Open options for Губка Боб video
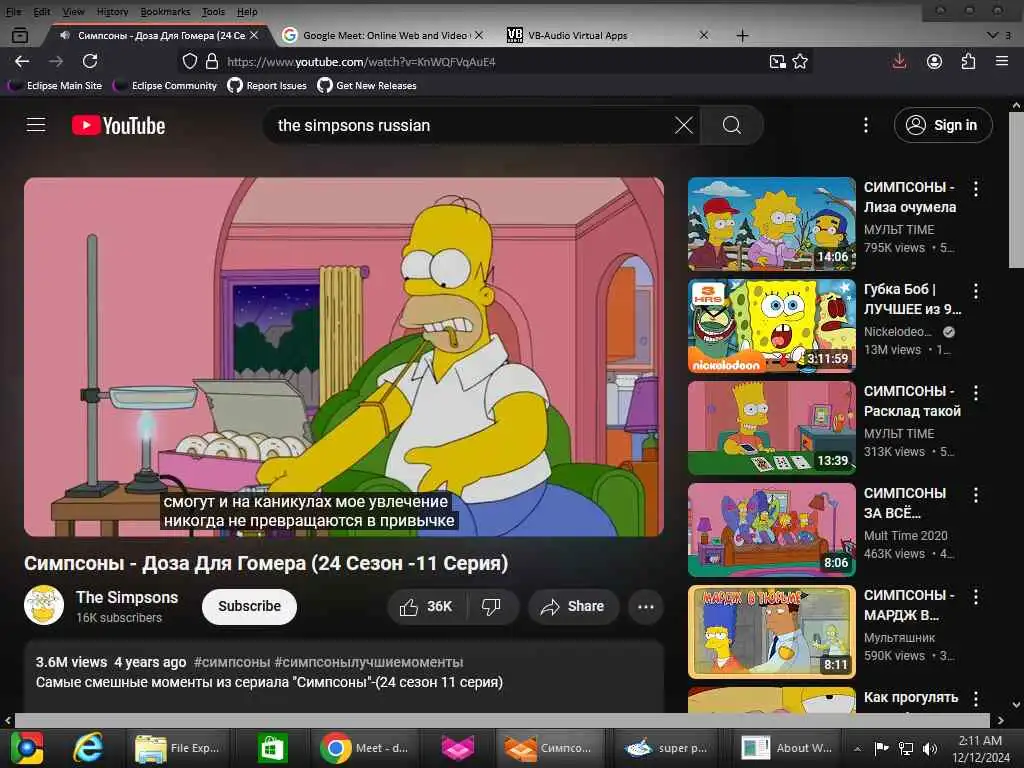The width and height of the screenshot is (1024, 768). 976,291
